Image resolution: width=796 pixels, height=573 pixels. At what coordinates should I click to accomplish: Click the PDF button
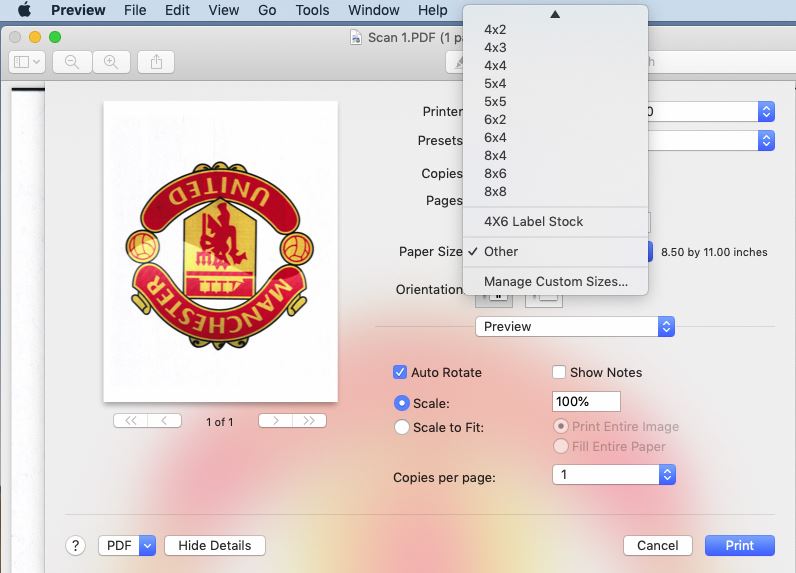pyautogui.click(x=119, y=546)
